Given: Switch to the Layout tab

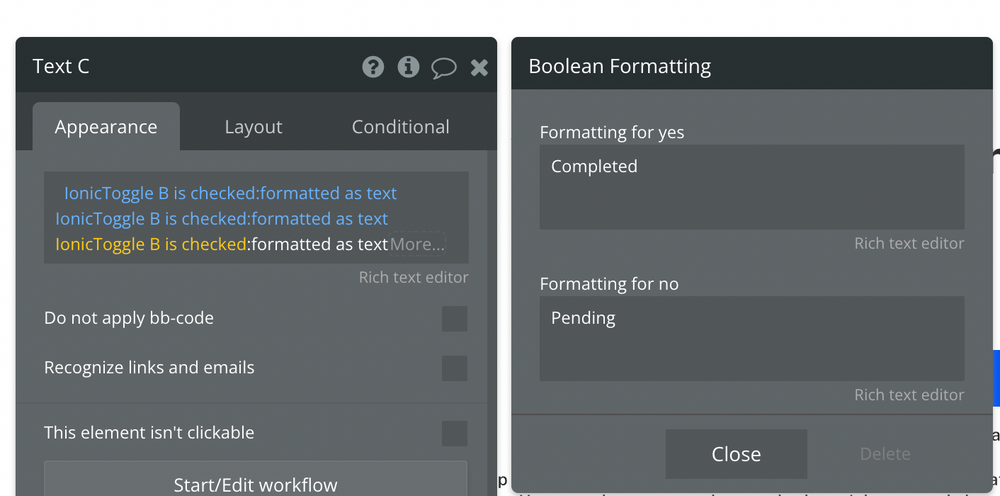Looking at the screenshot, I should tap(253, 127).
